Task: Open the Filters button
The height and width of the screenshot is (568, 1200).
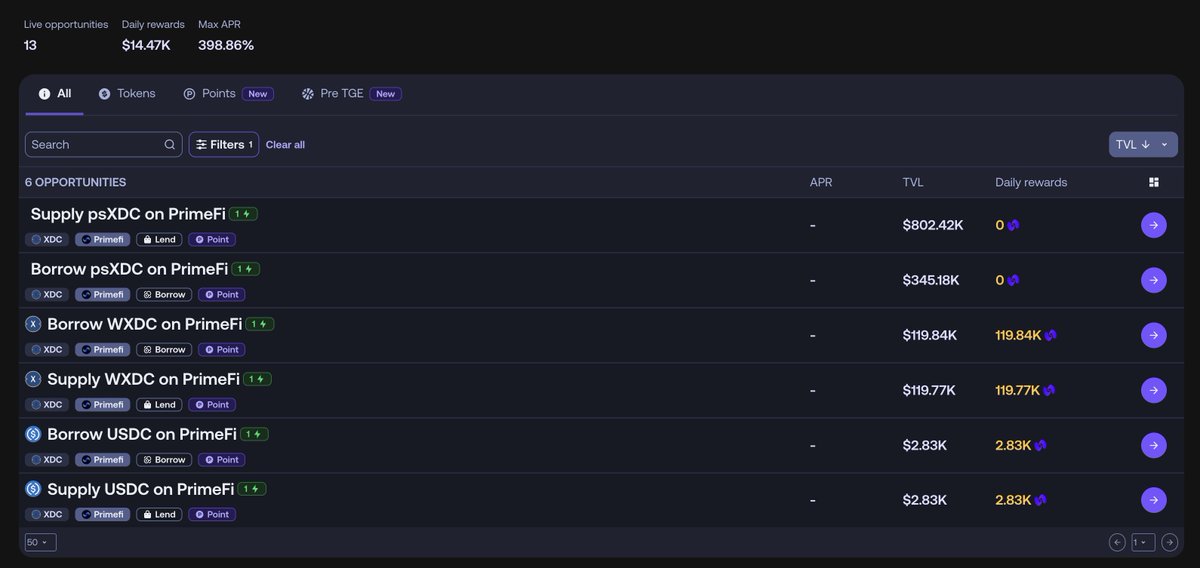Action: click(224, 145)
